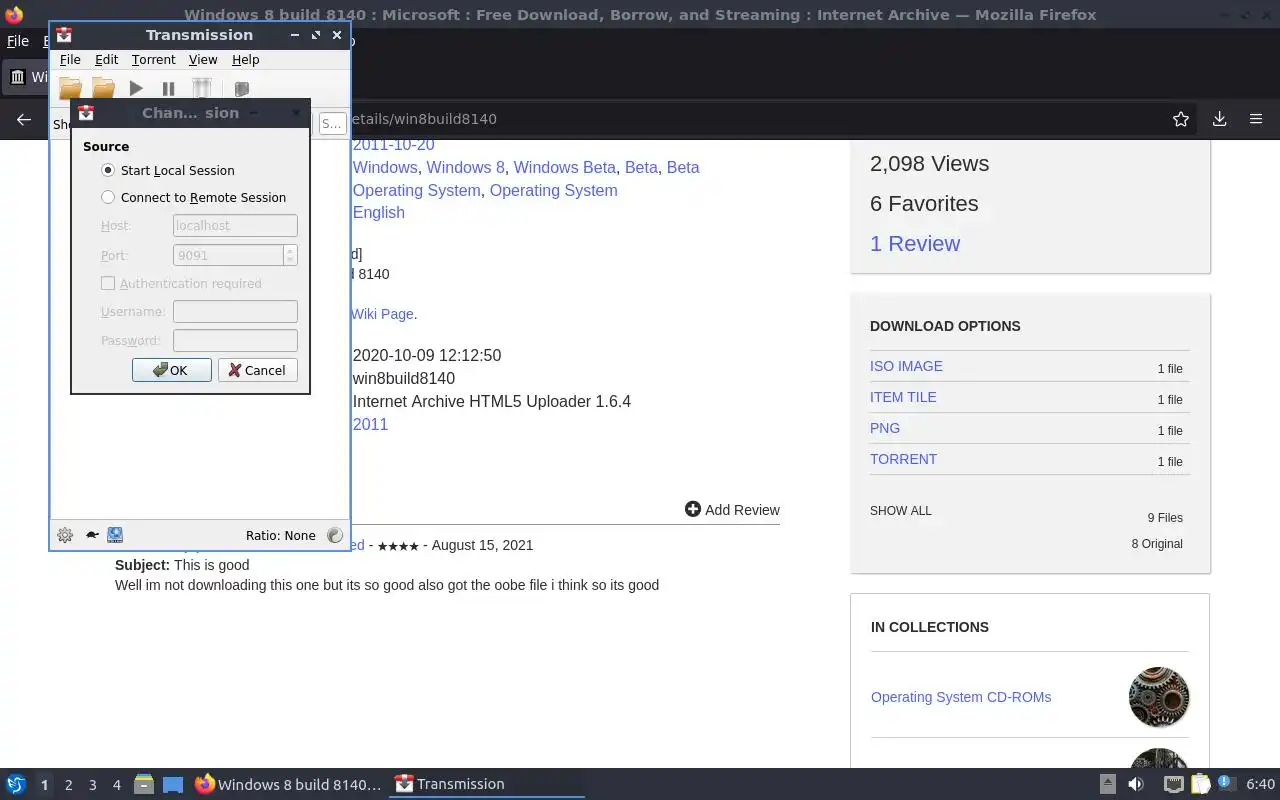The image size is (1280, 800).
Task: Open the taskbar start menu icon
Action: pyautogui.click(x=16, y=784)
